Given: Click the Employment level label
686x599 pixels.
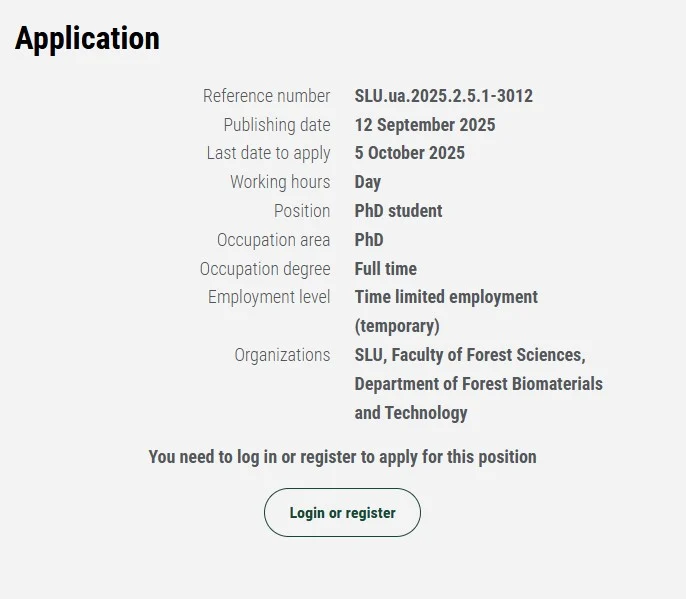Looking at the screenshot, I should (269, 297).
